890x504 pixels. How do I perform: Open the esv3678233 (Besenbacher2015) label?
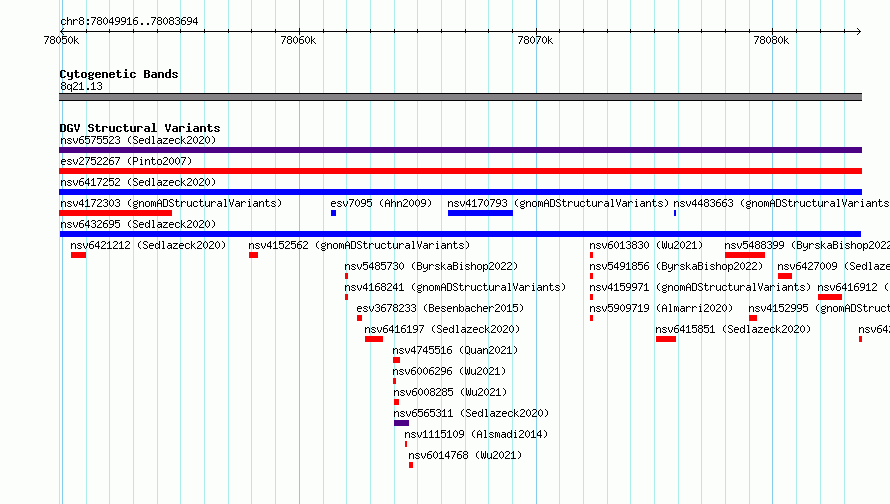440,308
